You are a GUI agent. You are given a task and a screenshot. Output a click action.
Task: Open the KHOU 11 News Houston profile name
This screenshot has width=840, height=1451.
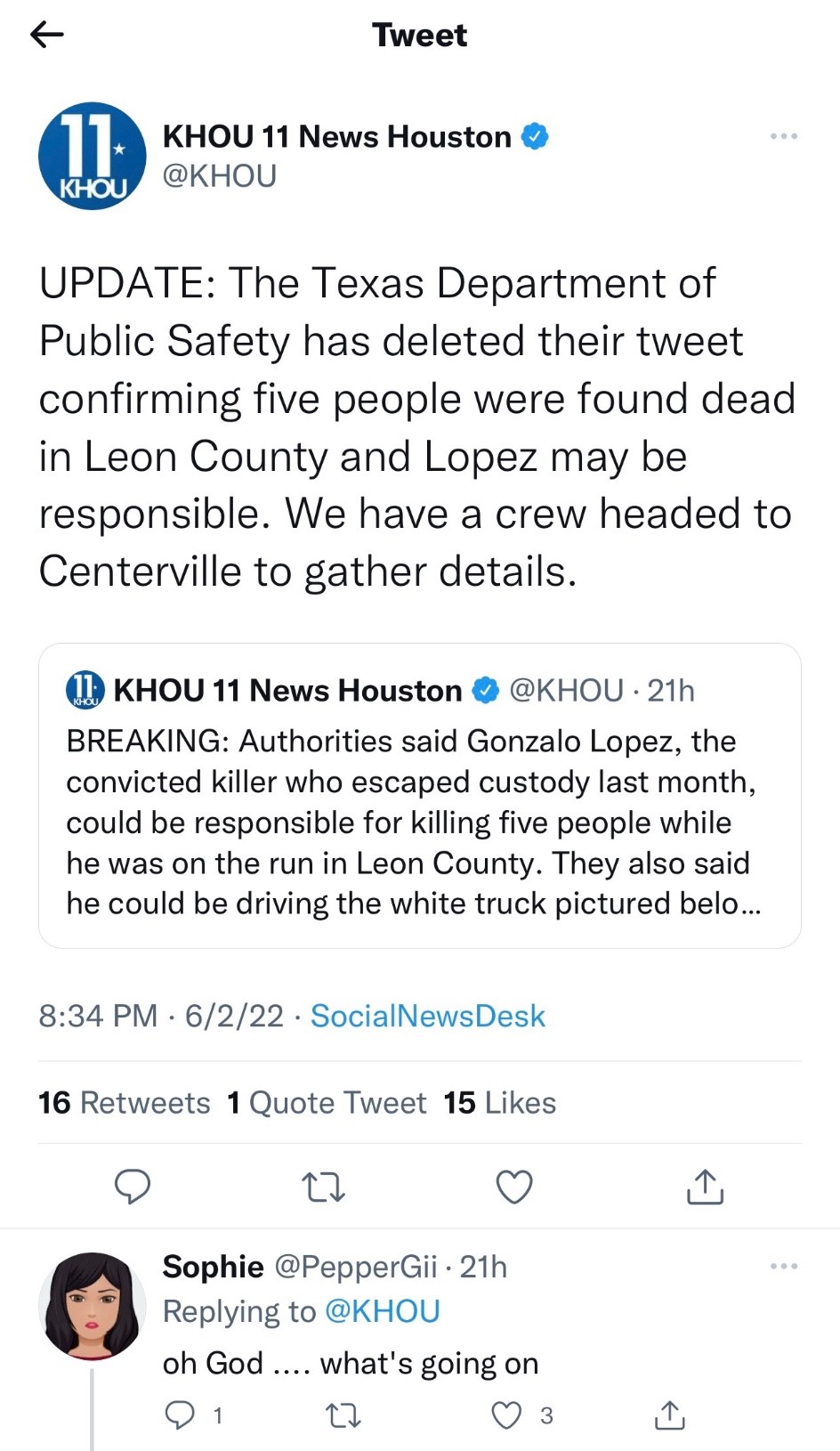pyautogui.click(x=336, y=136)
